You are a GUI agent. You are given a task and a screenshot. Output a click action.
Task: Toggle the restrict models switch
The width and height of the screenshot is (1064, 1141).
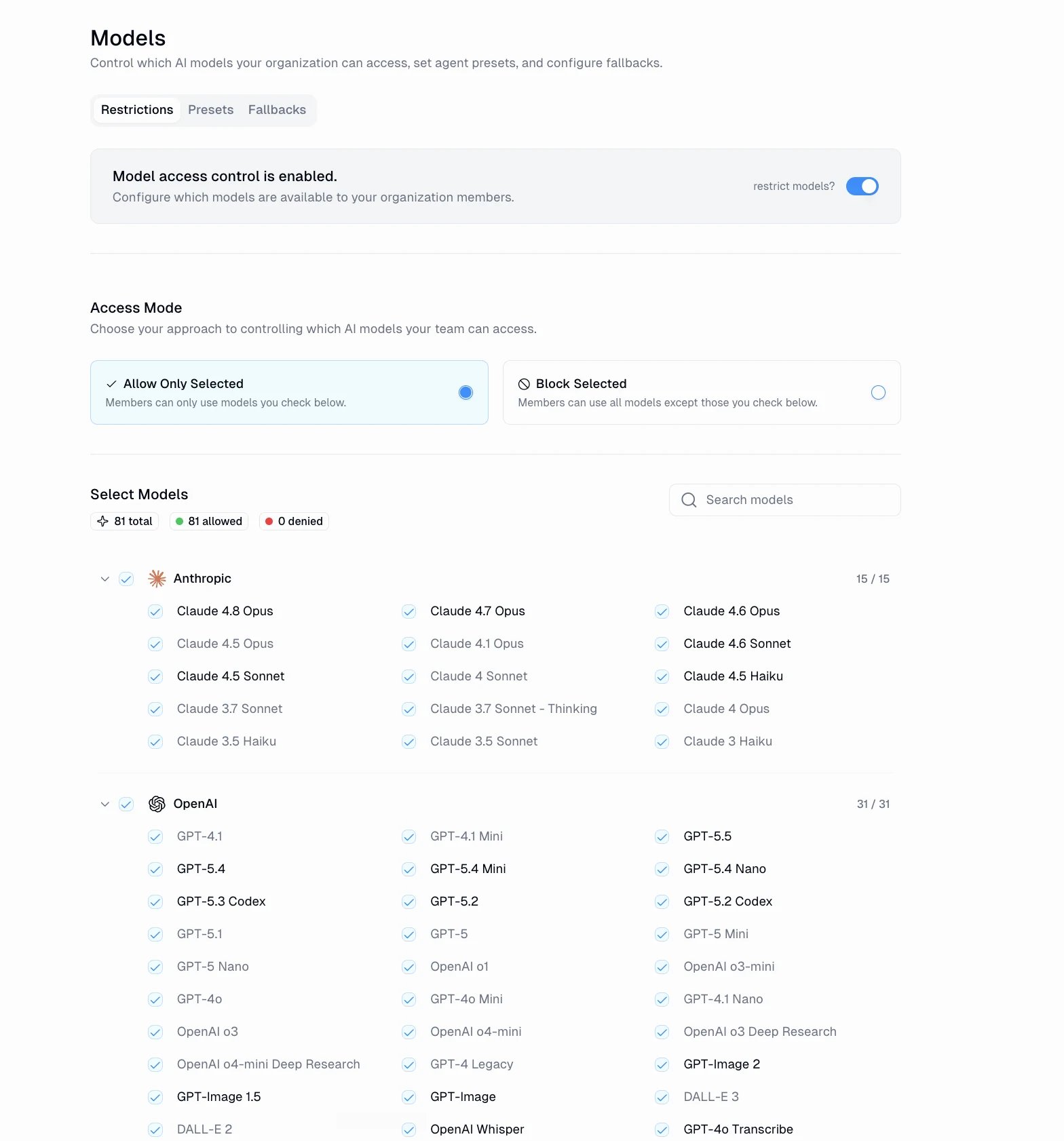862,186
